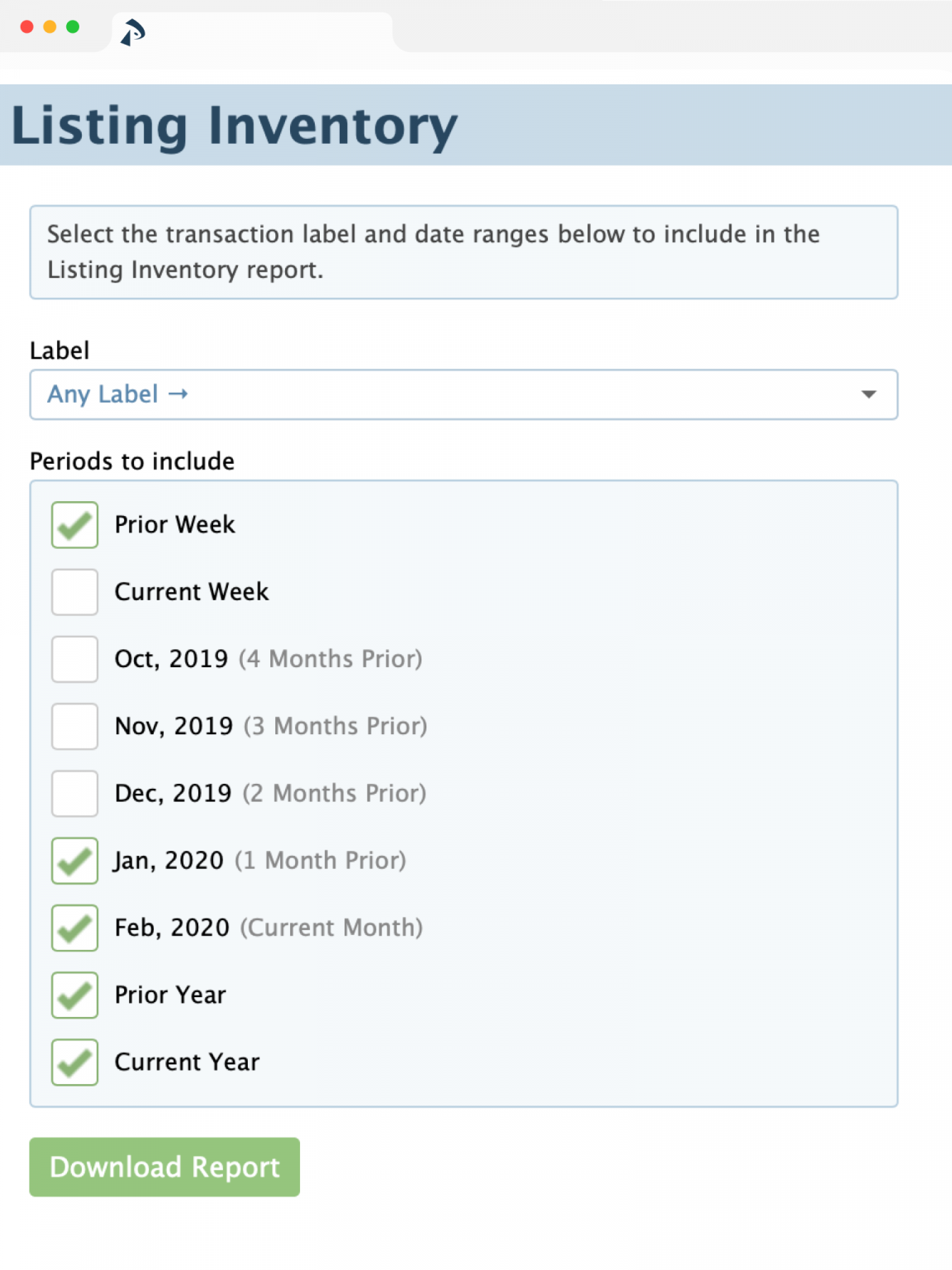This screenshot has height=1270, width=952.
Task: Click the Any Label link
Action: (103, 394)
